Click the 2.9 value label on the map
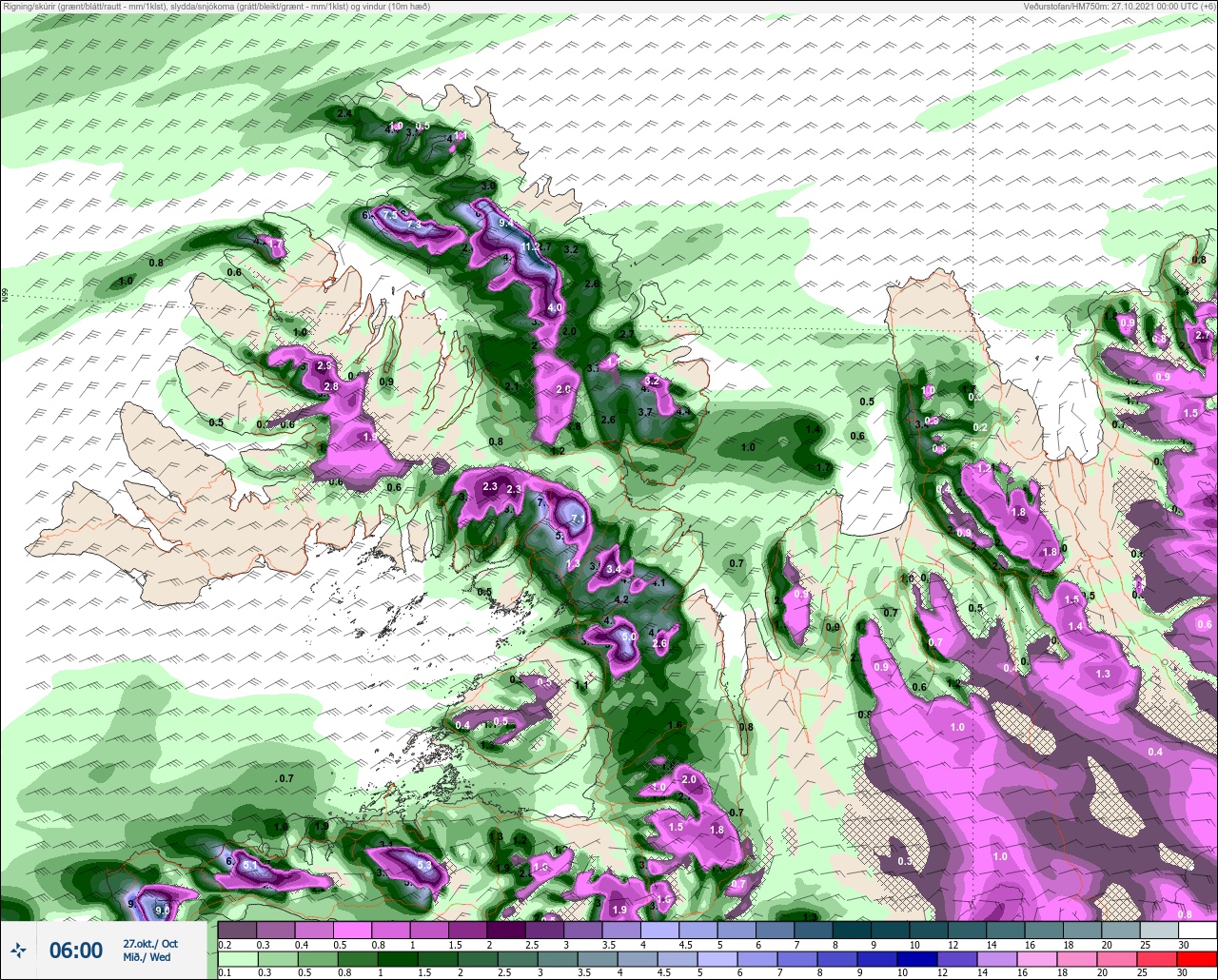Image resolution: width=1218 pixels, height=980 pixels. (x=324, y=365)
